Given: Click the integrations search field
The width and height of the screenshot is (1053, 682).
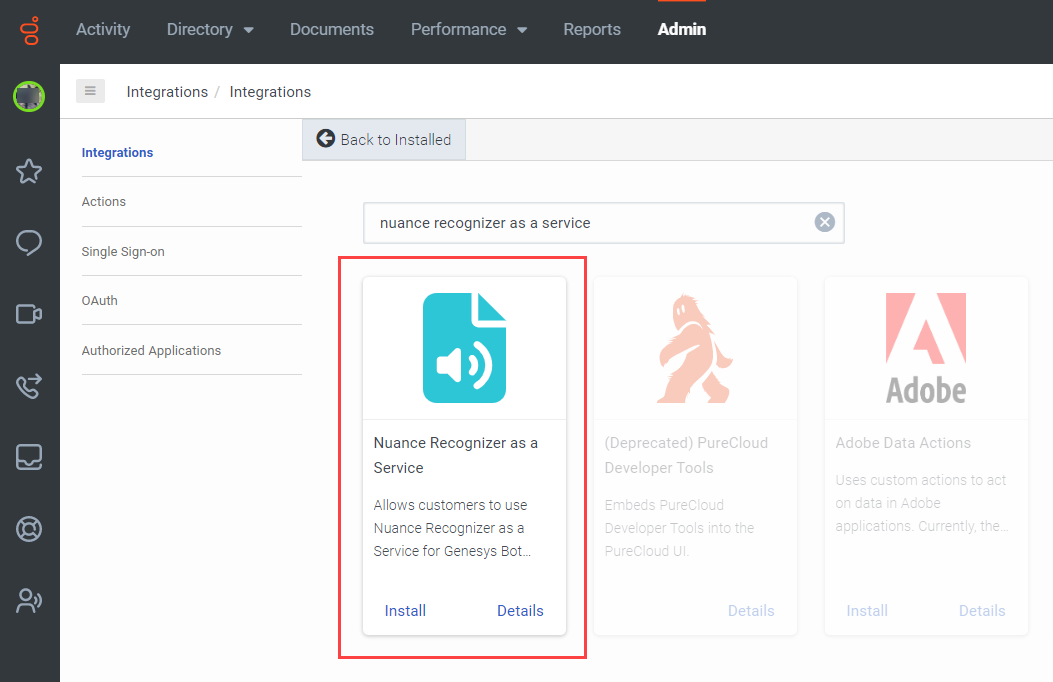Looking at the screenshot, I should coord(590,223).
